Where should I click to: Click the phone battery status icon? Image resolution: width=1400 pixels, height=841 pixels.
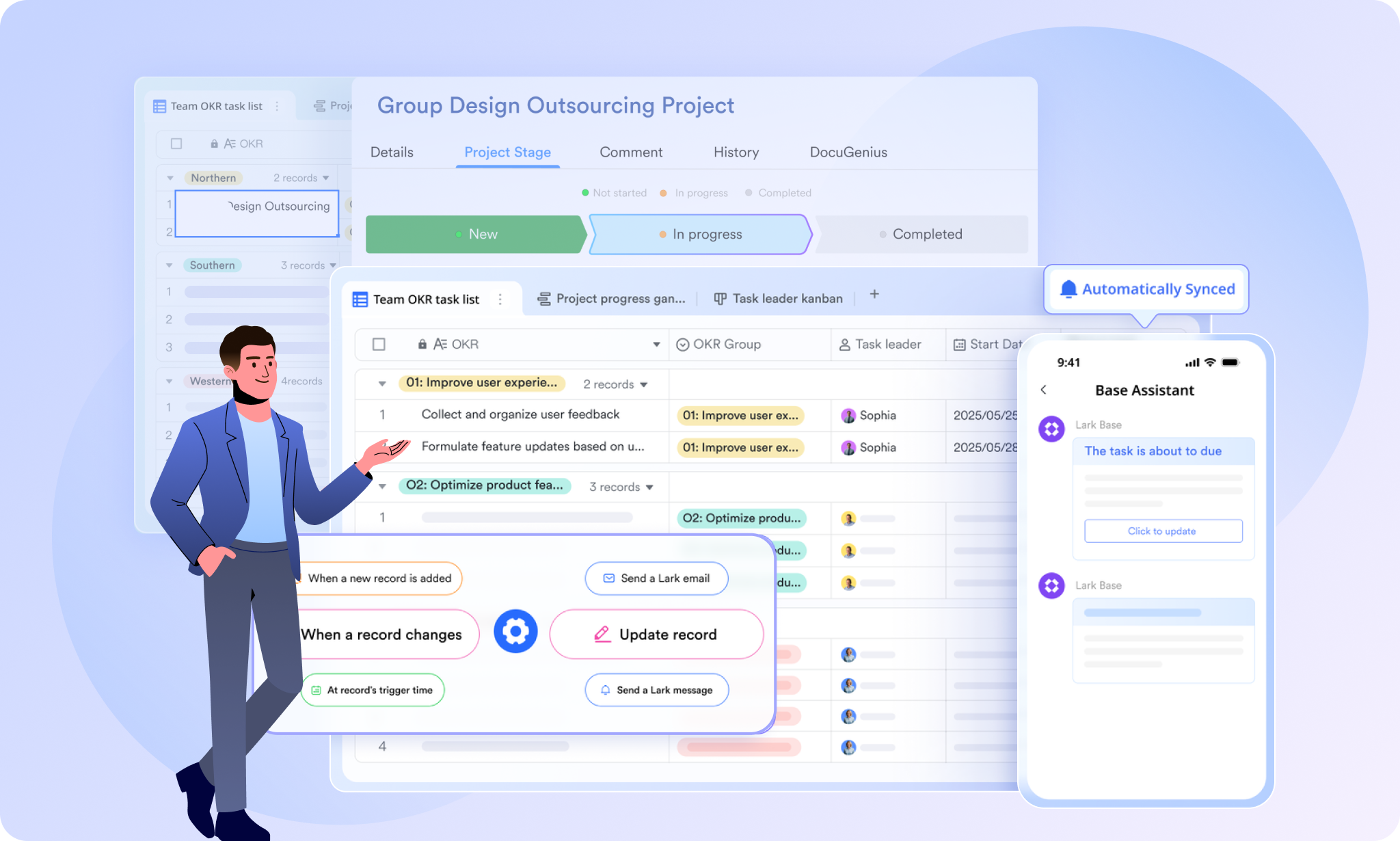coord(1230,362)
